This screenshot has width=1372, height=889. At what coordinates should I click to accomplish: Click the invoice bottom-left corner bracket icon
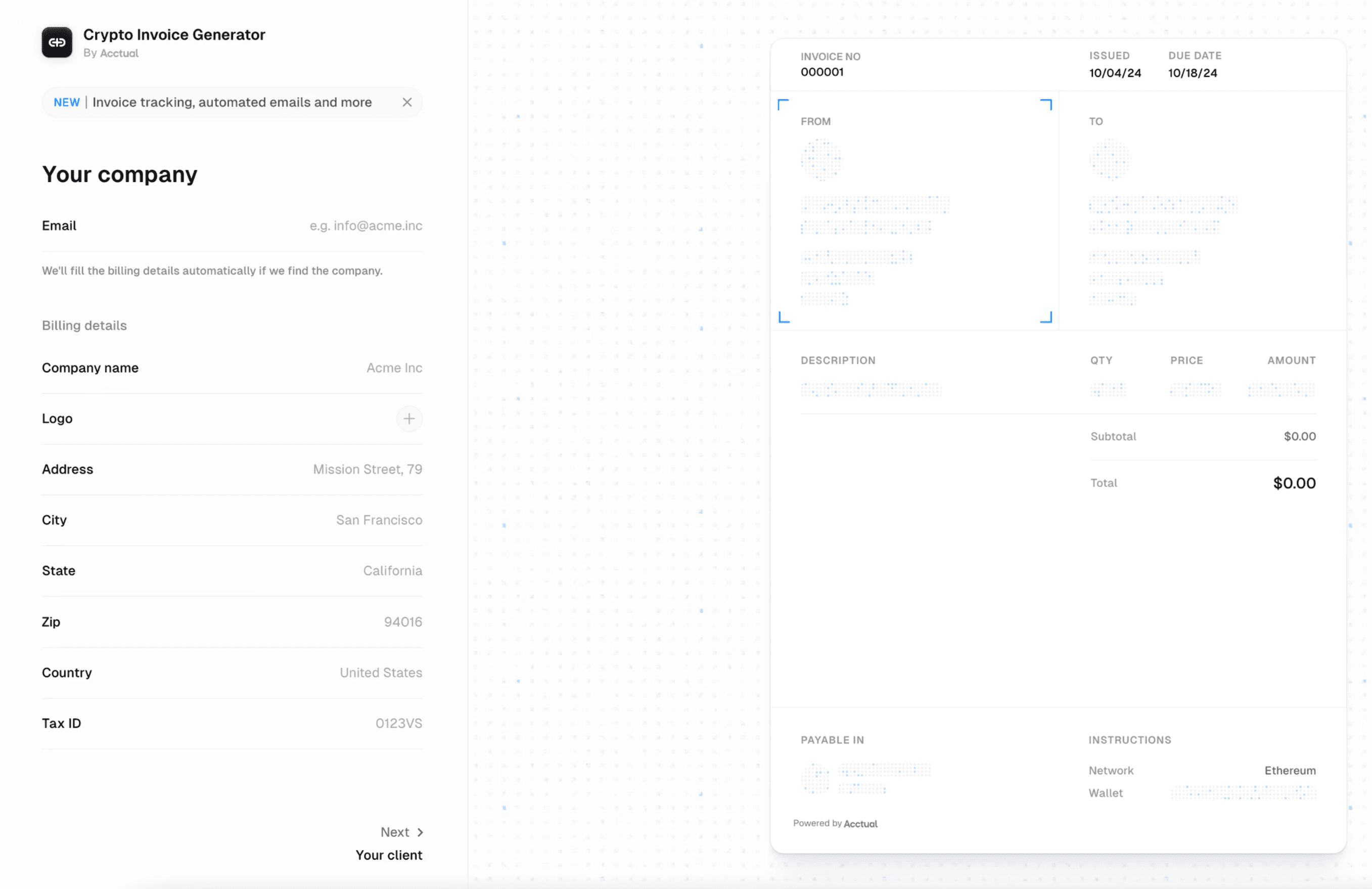pyautogui.click(x=785, y=317)
